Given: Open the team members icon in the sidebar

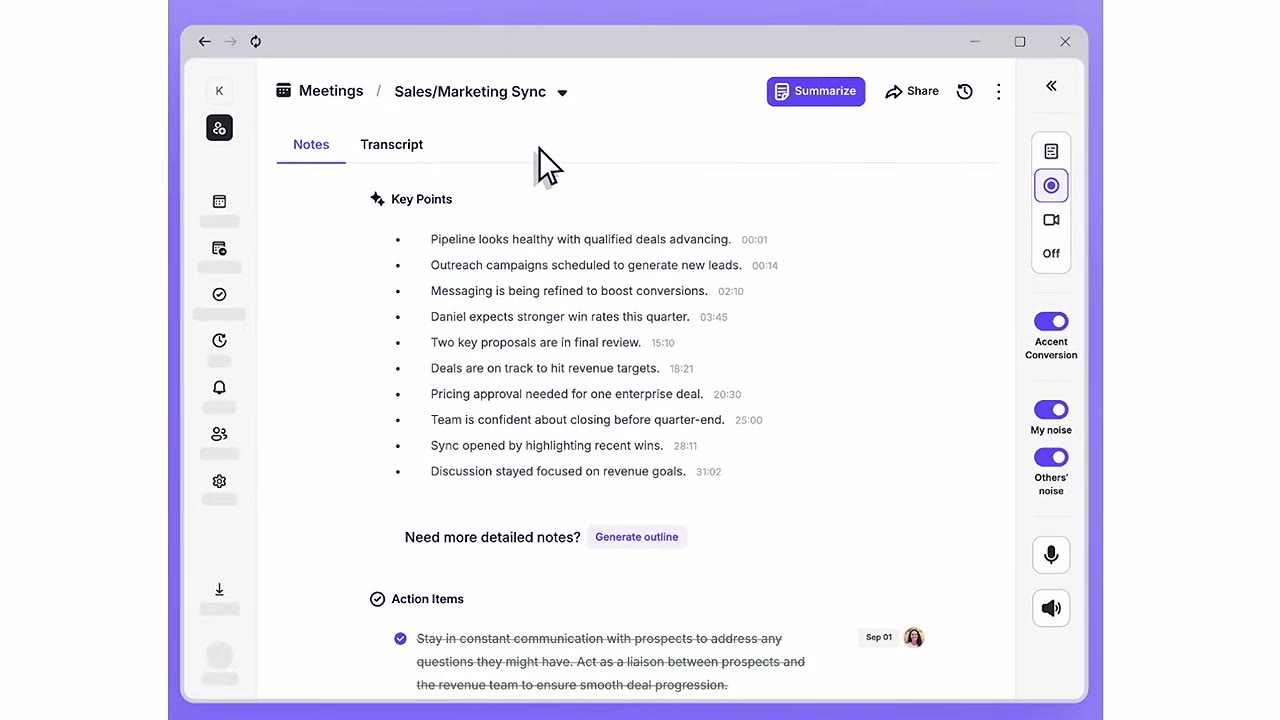Looking at the screenshot, I should (x=219, y=434).
